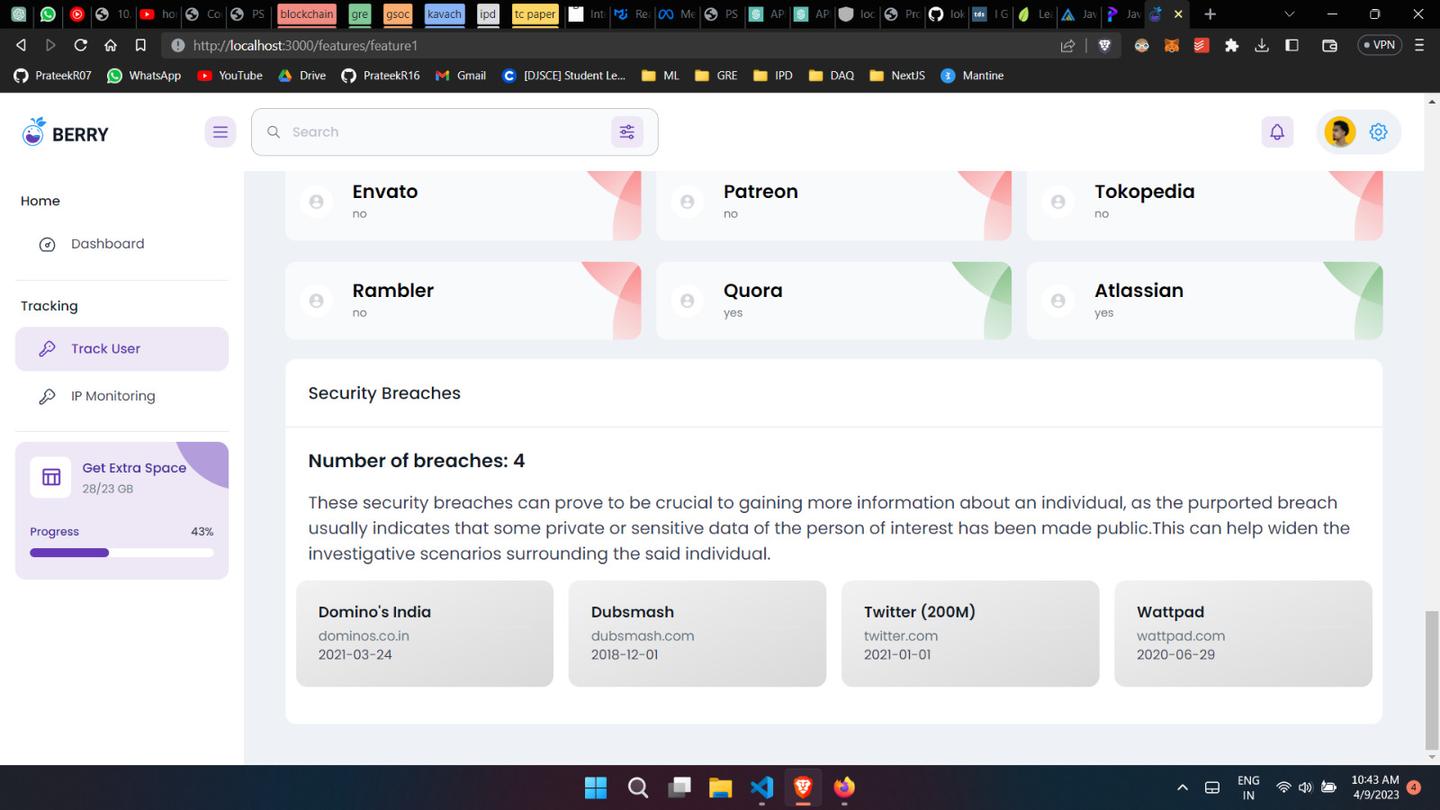
Task: Open the IPD bookmarks folder
Action: point(773,75)
